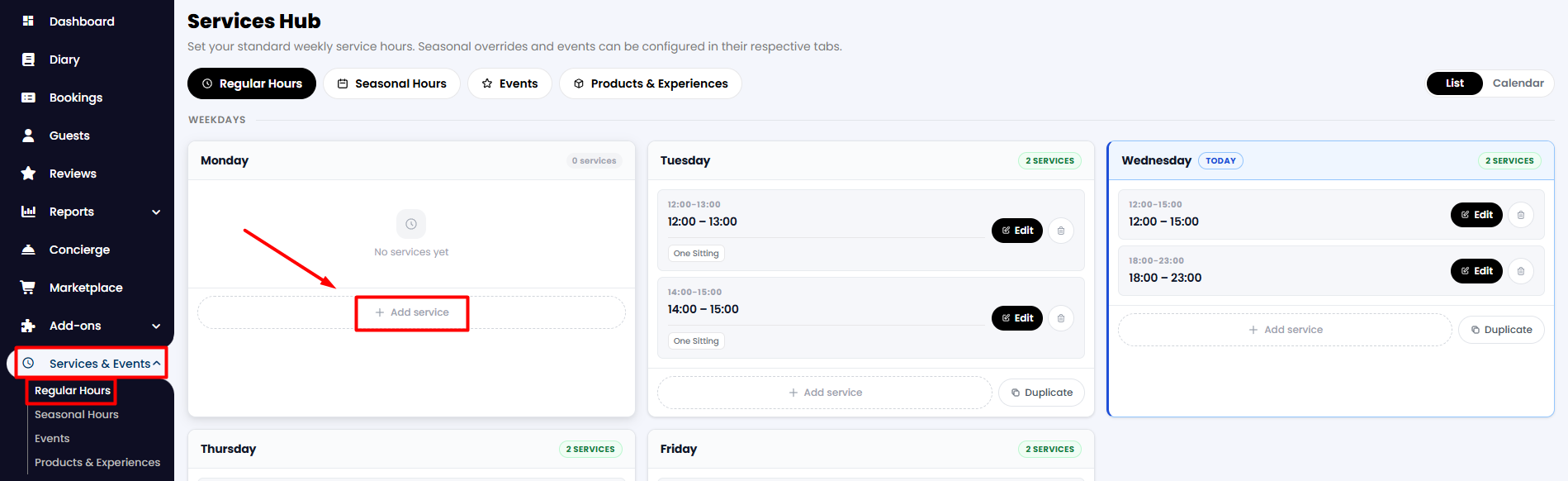The image size is (1568, 481).
Task: Collapse the Services & Events section
Action: point(156,364)
